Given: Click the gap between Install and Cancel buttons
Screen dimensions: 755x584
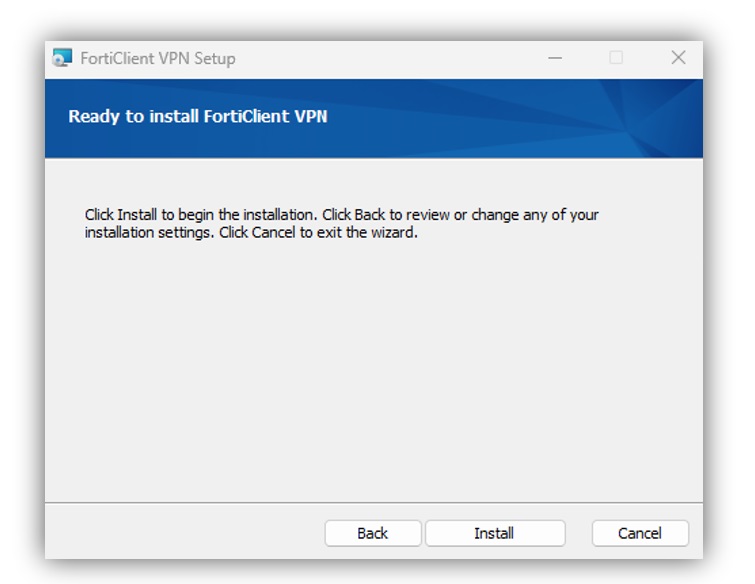Looking at the screenshot, I should pyautogui.click(x=578, y=533).
